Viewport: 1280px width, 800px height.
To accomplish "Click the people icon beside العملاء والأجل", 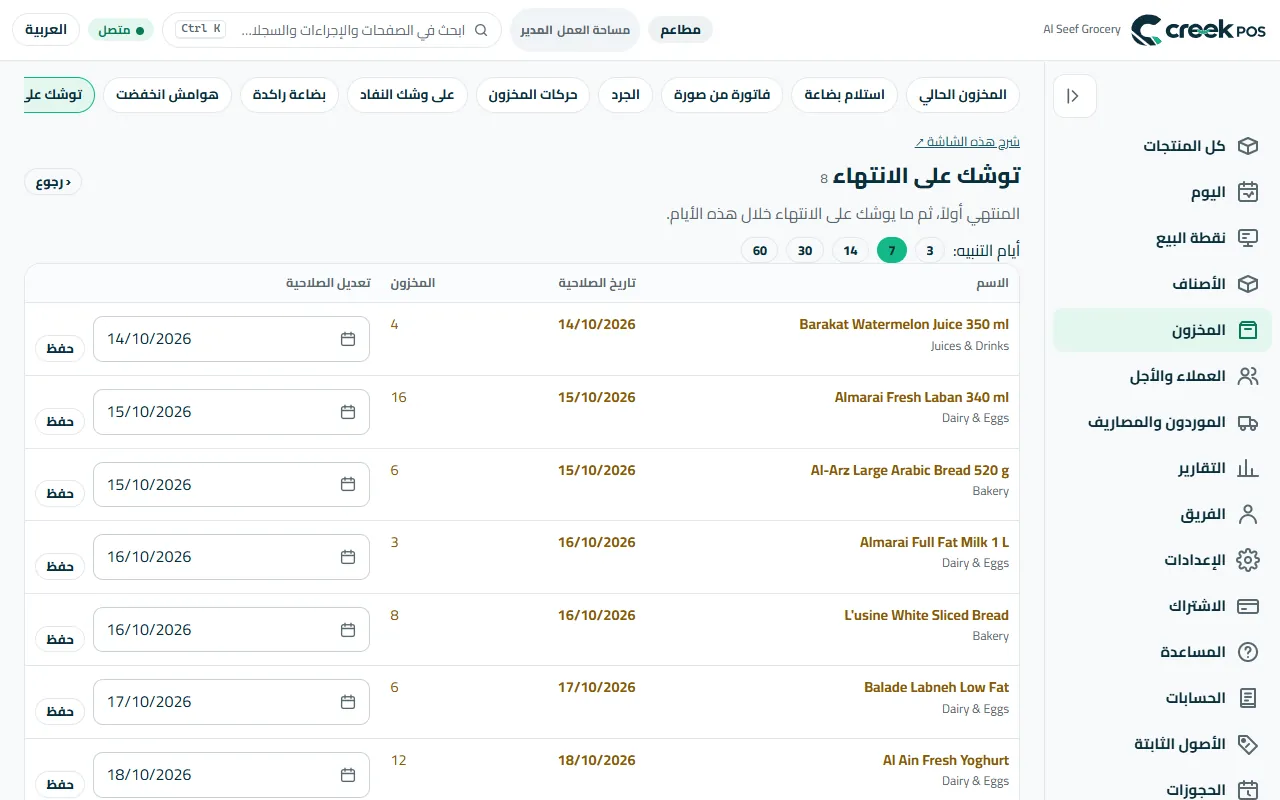I will point(1247,376).
